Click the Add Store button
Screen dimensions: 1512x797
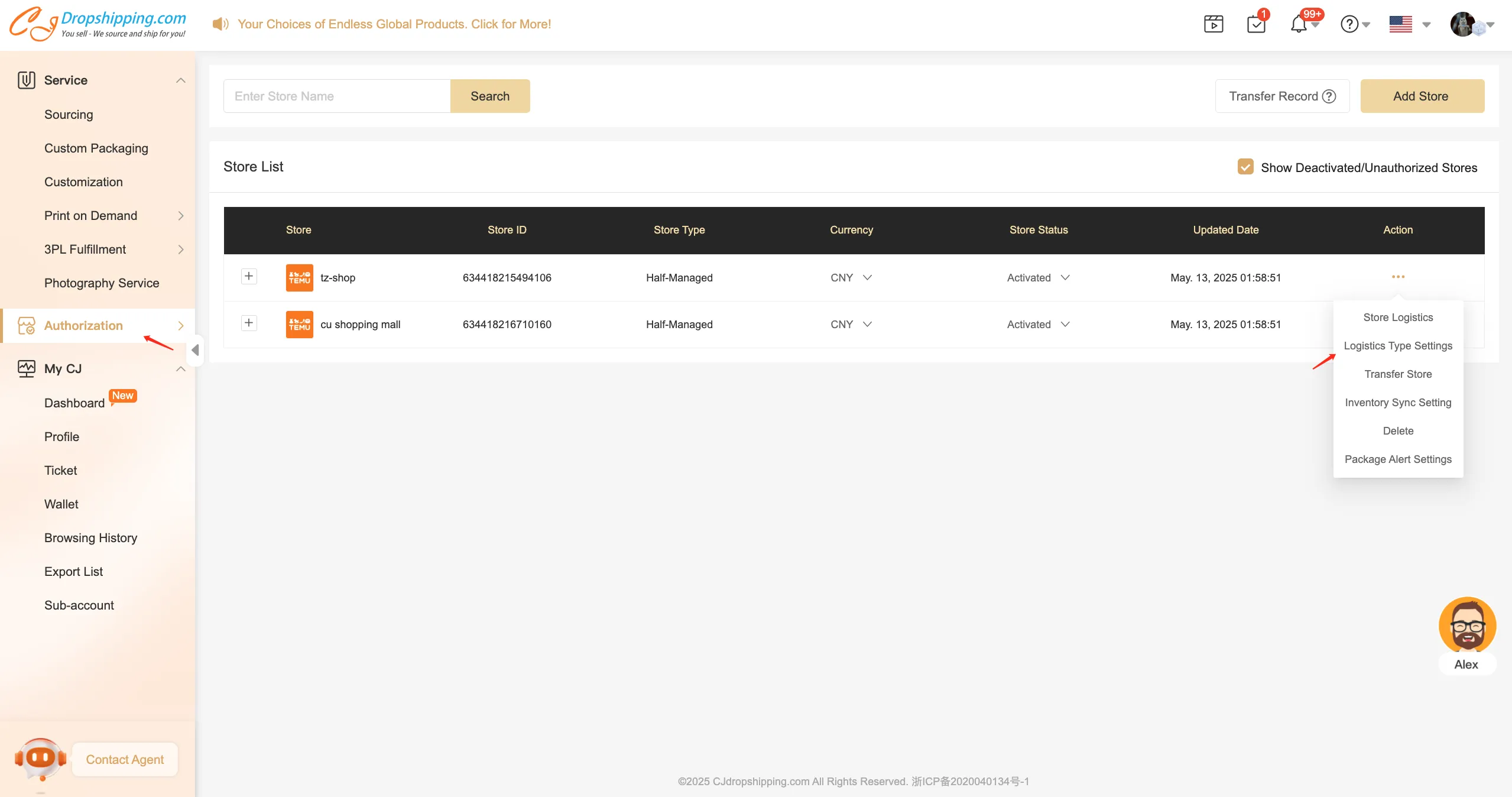pos(1422,96)
